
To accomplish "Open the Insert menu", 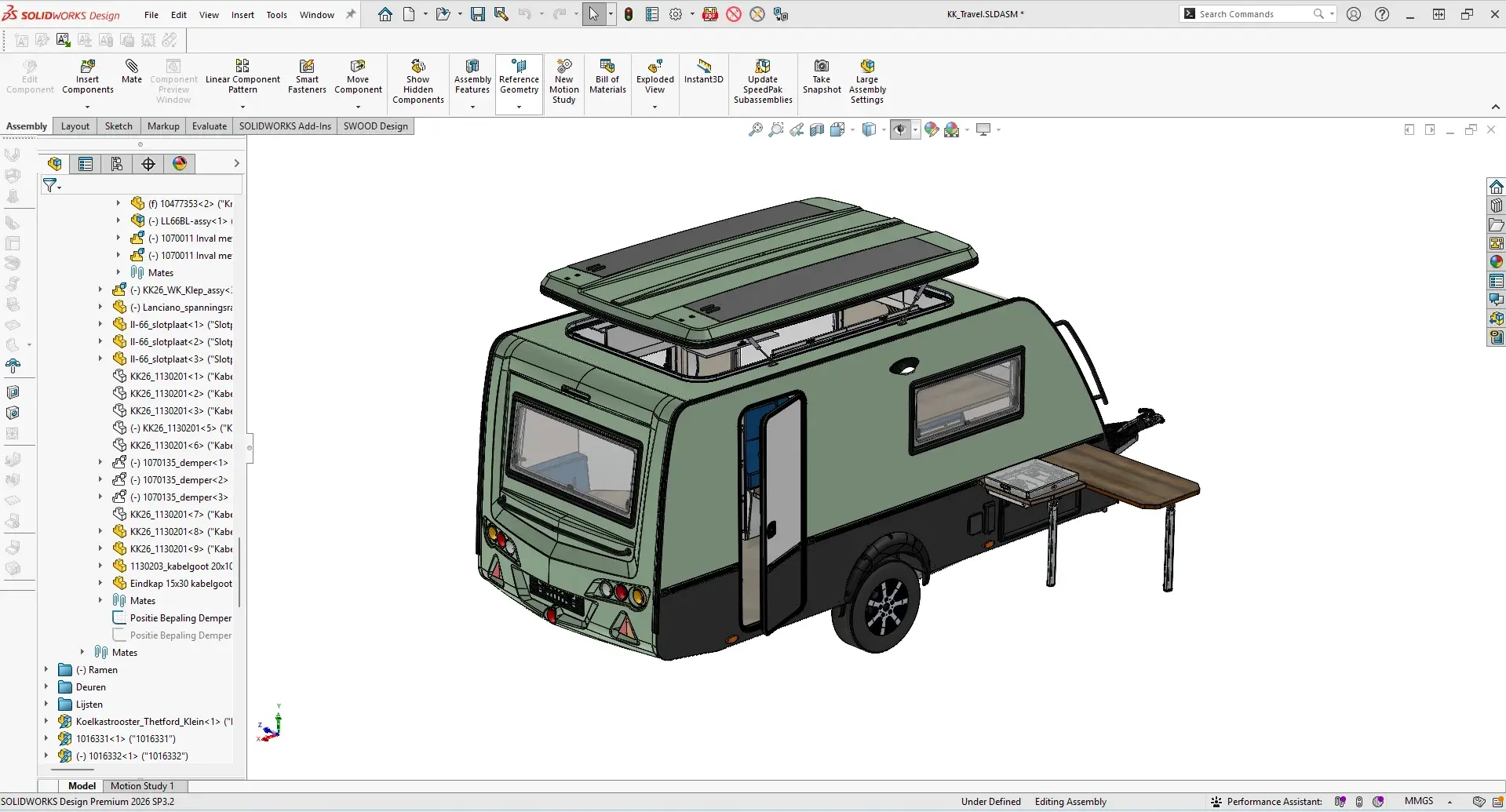I will pos(242,14).
